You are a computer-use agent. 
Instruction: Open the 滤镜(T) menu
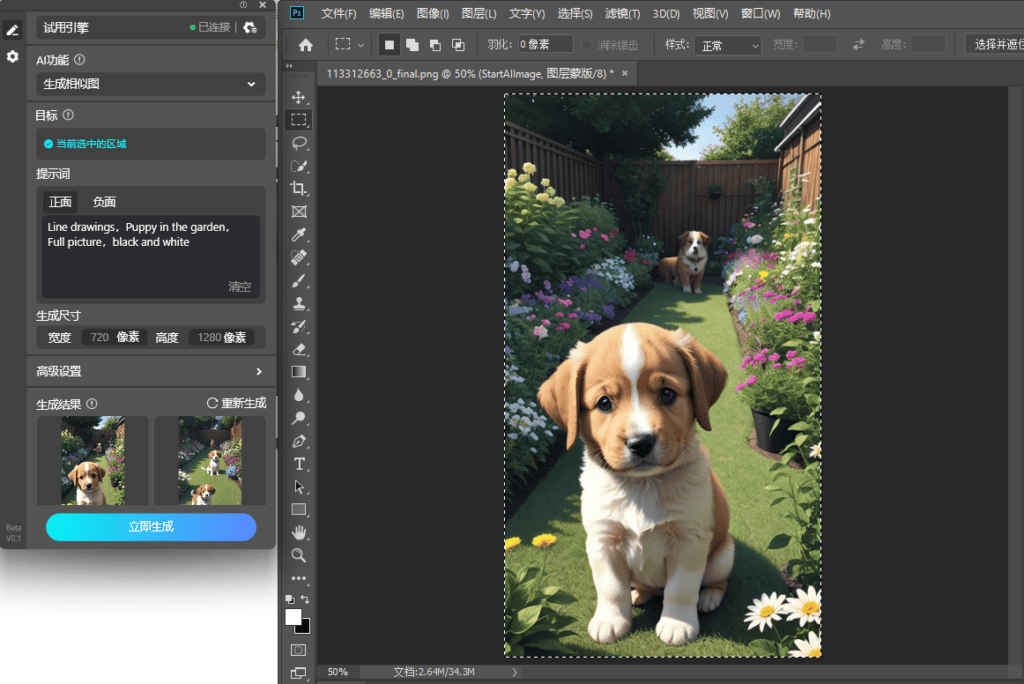point(622,14)
